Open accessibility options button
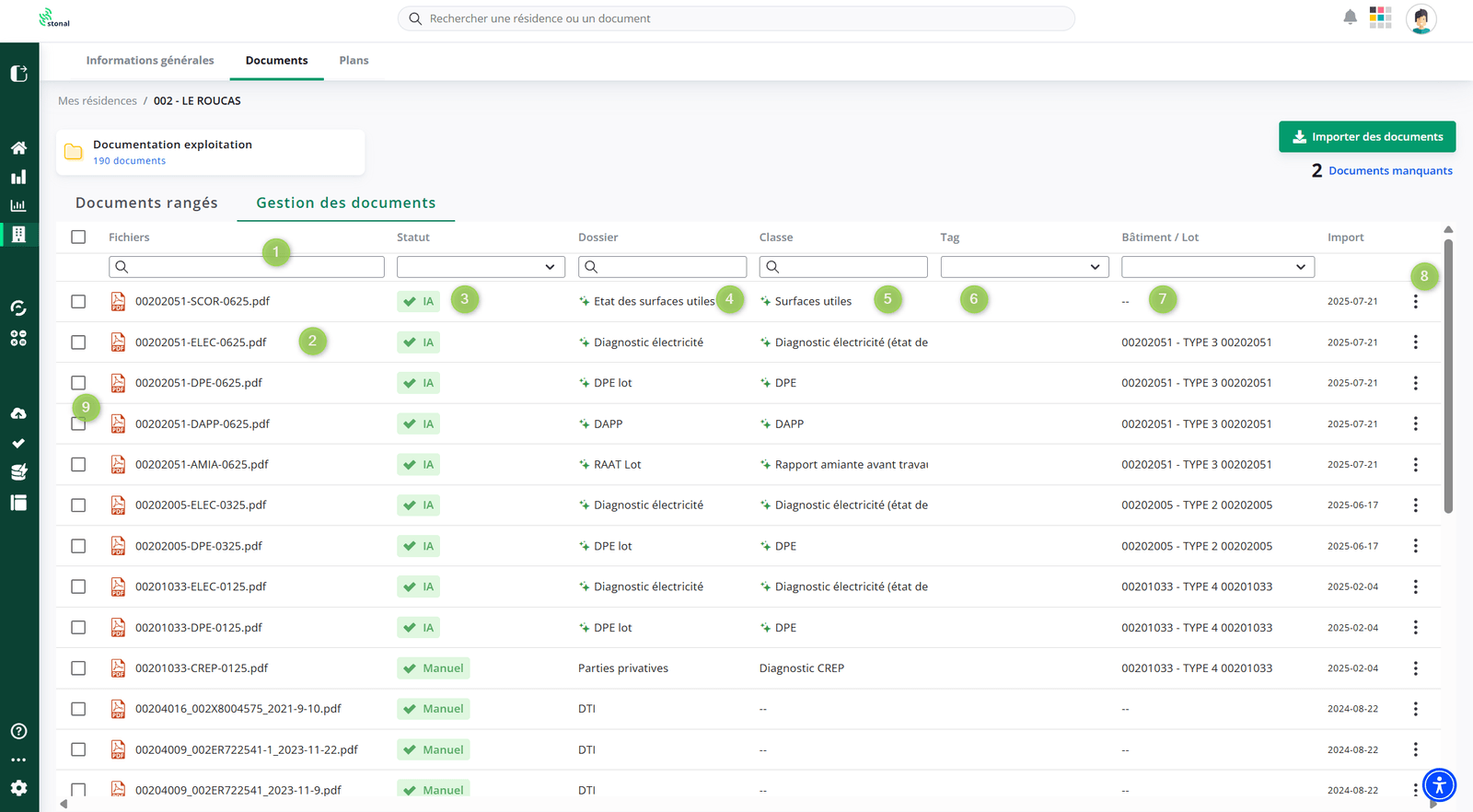 [1439, 785]
